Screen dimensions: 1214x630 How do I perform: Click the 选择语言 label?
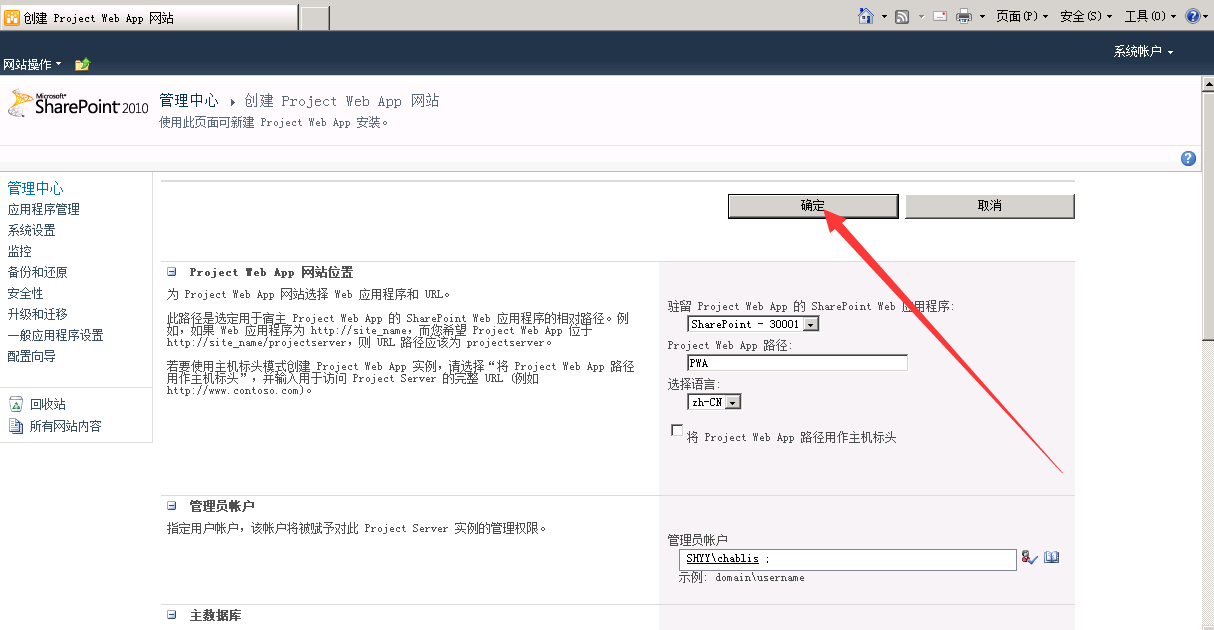(695, 384)
